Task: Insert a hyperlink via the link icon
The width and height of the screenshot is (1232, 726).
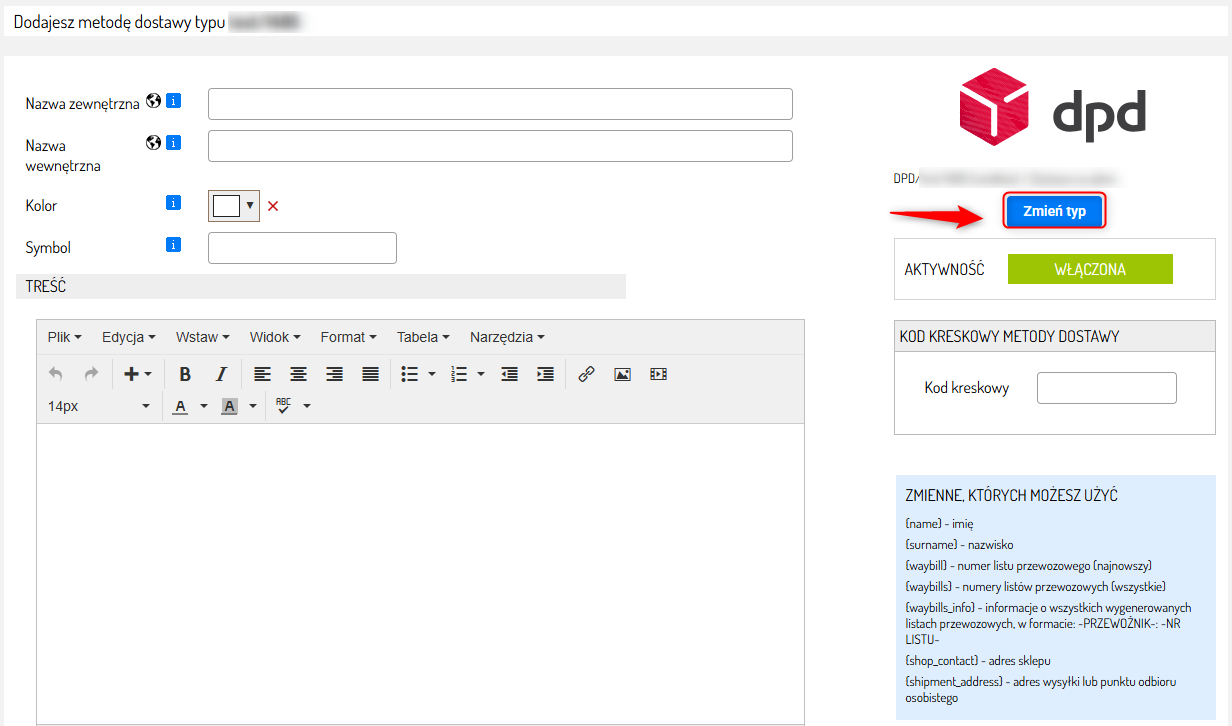Action: pyautogui.click(x=586, y=374)
